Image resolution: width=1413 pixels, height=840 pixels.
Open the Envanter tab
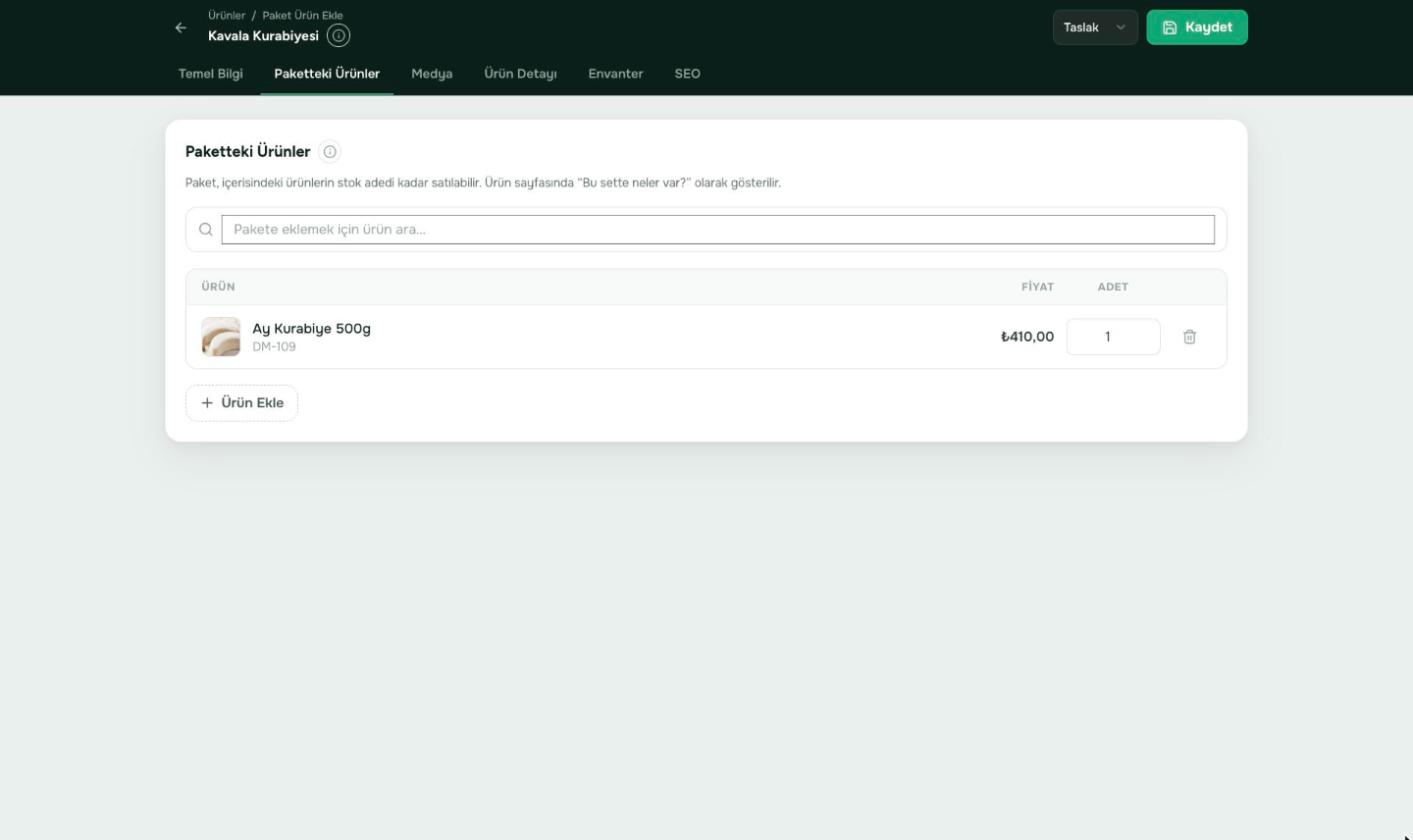click(x=616, y=74)
